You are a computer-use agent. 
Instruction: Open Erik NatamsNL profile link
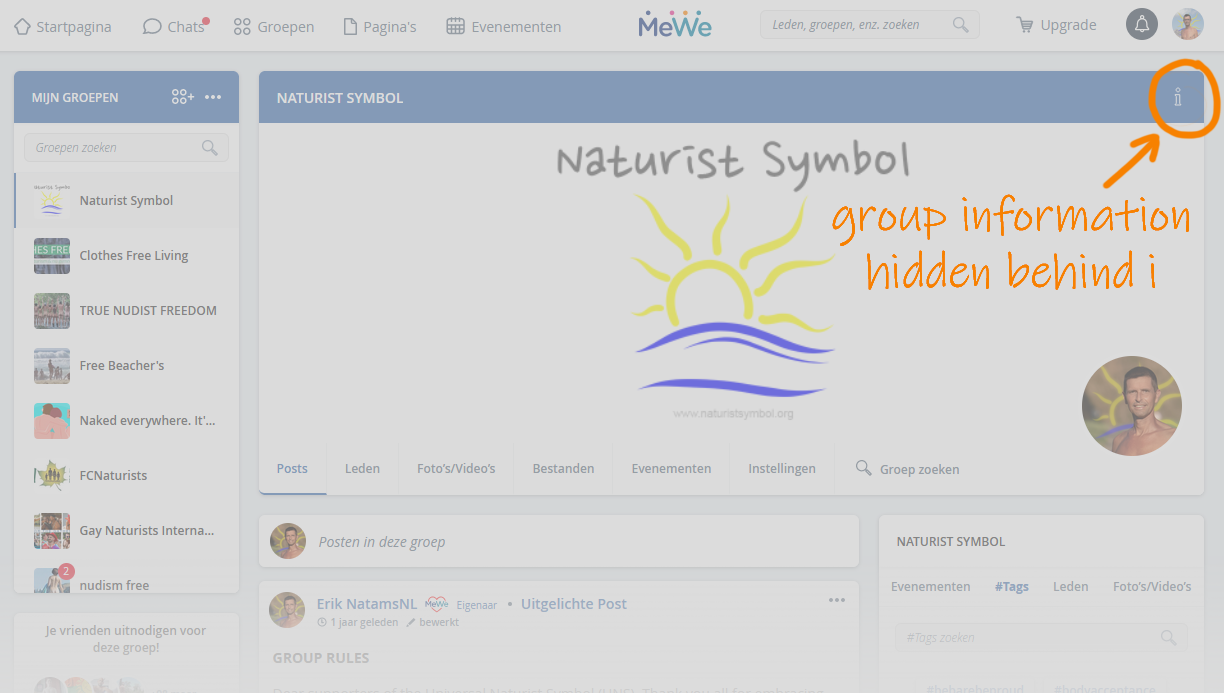point(367,604)
